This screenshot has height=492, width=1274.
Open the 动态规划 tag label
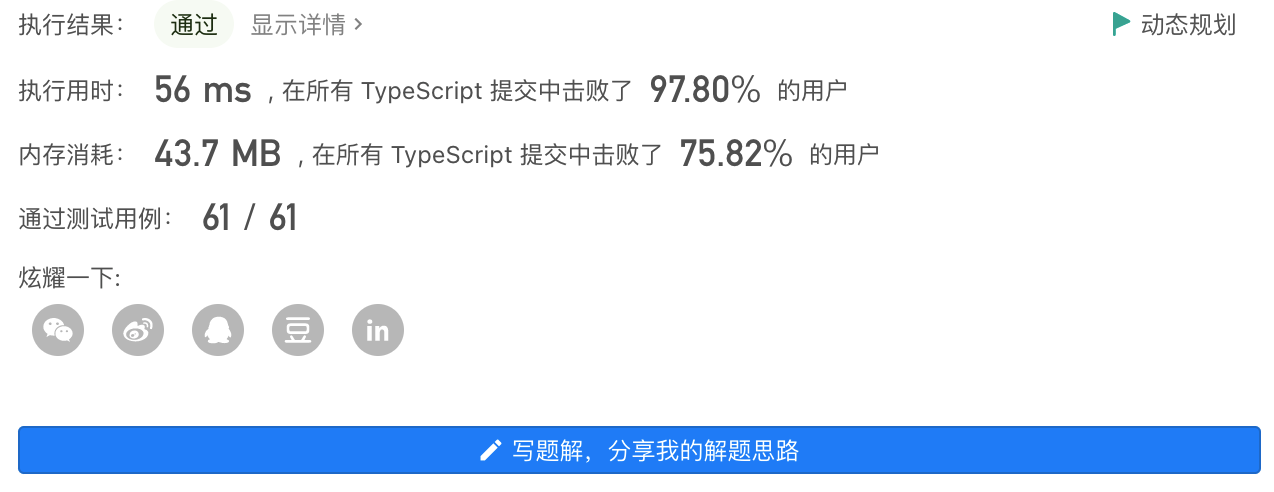click(x=1188, y=25)
